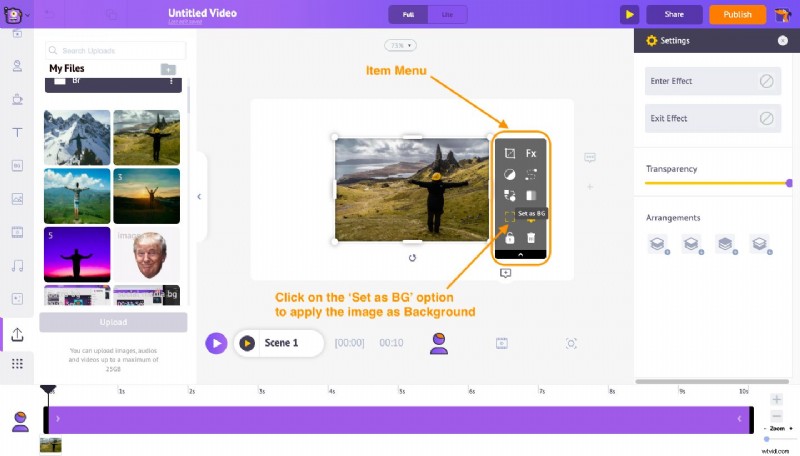Viewport: 800px width, 456px height.
Task: Click the second Arrangements layer icon
Action: [691, 244]
